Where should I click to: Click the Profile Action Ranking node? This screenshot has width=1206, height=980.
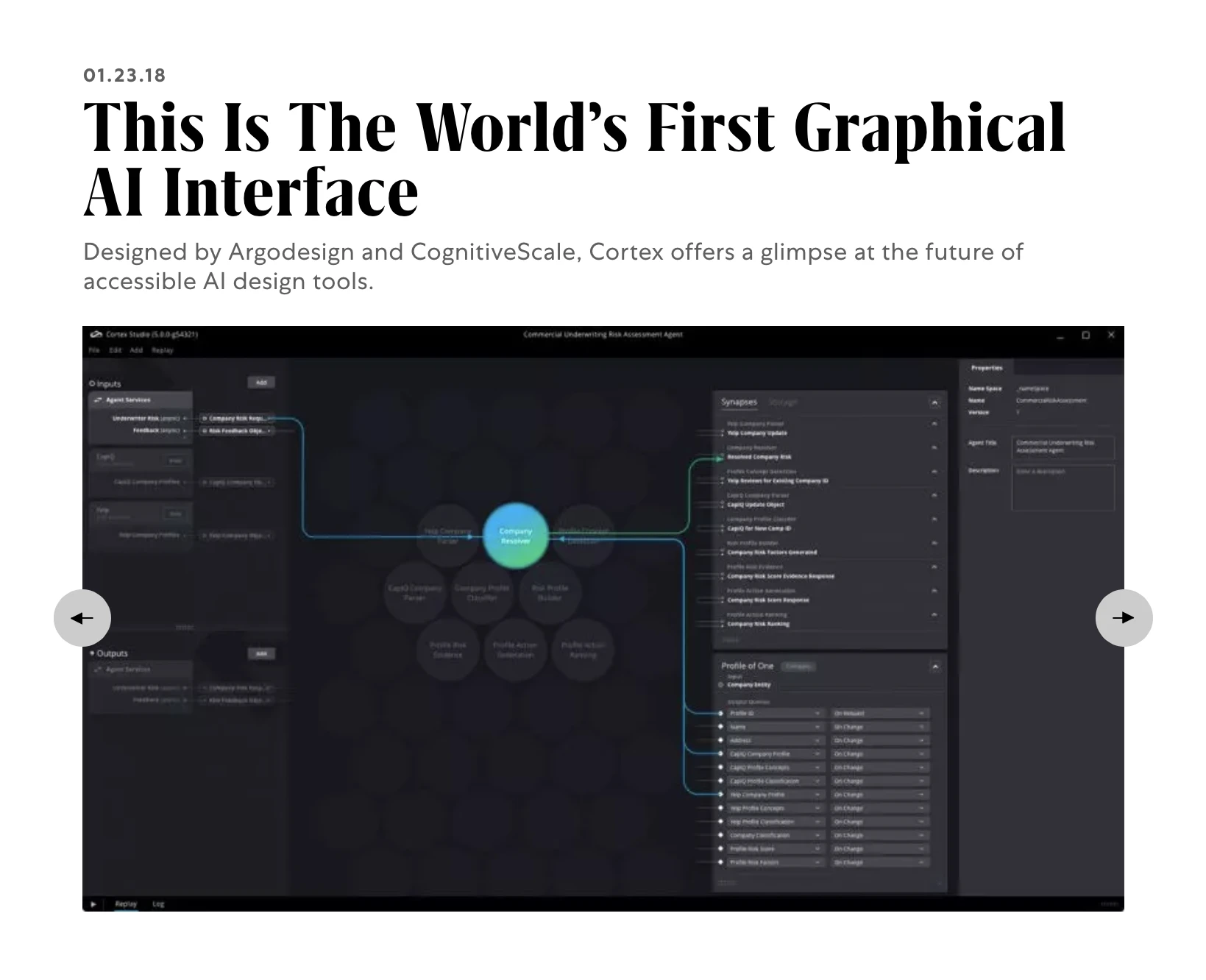coord(582,650)
